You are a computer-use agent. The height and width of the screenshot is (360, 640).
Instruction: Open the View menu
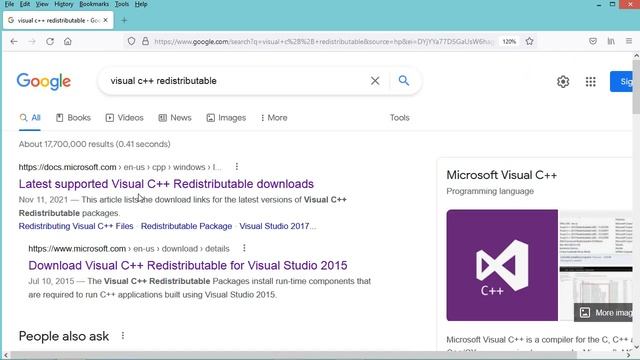point(42,4)
